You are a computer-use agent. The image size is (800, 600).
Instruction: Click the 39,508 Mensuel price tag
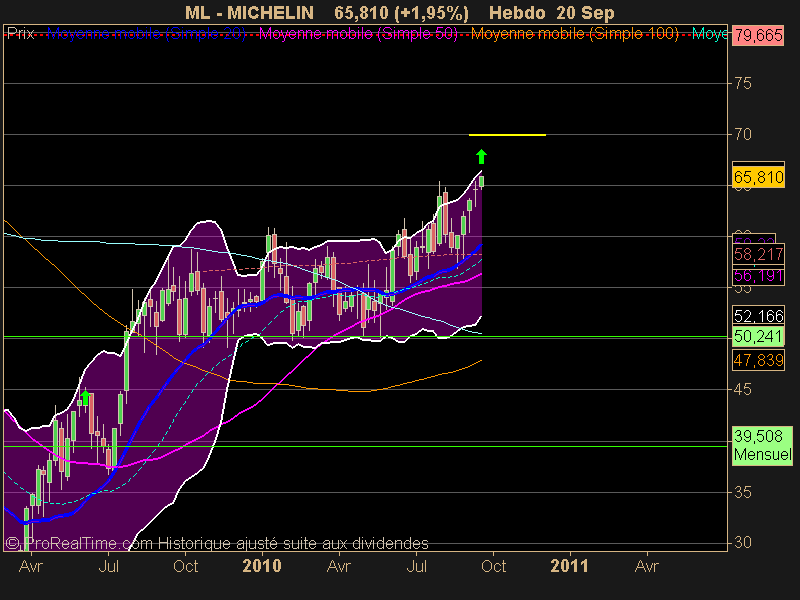[762, 445]
